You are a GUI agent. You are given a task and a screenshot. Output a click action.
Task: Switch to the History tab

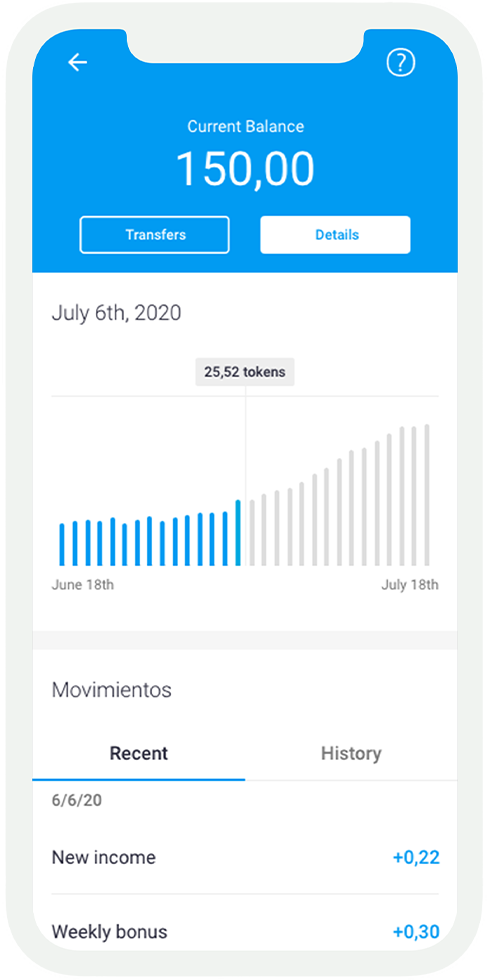(351, 753)
